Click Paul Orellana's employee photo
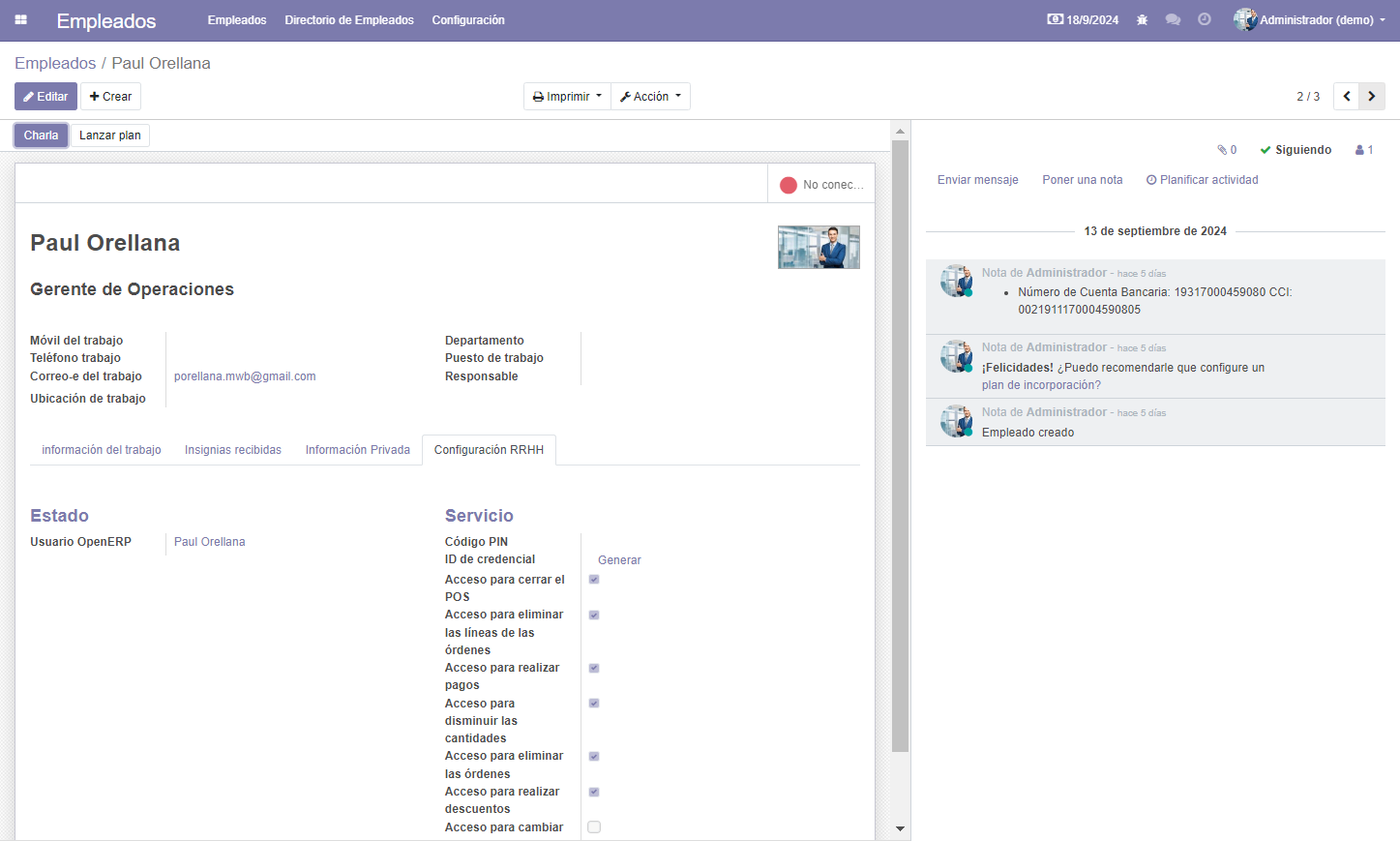 (x=819, y=247)
